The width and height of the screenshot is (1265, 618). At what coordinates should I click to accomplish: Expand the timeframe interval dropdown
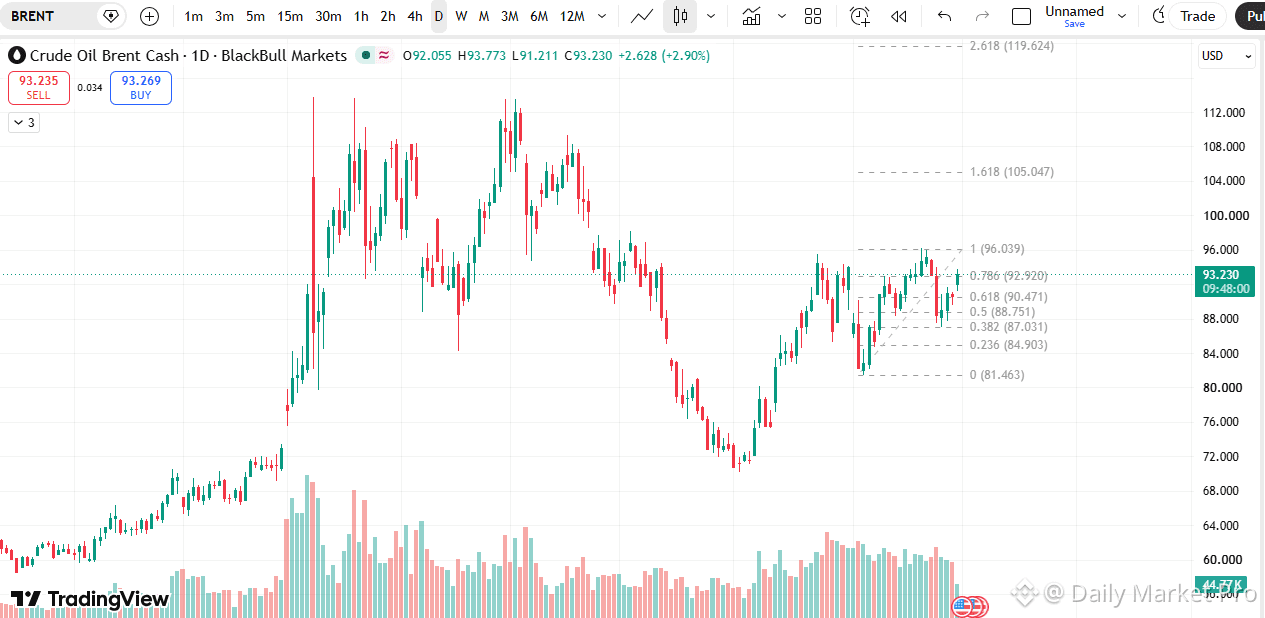point(601,16)
